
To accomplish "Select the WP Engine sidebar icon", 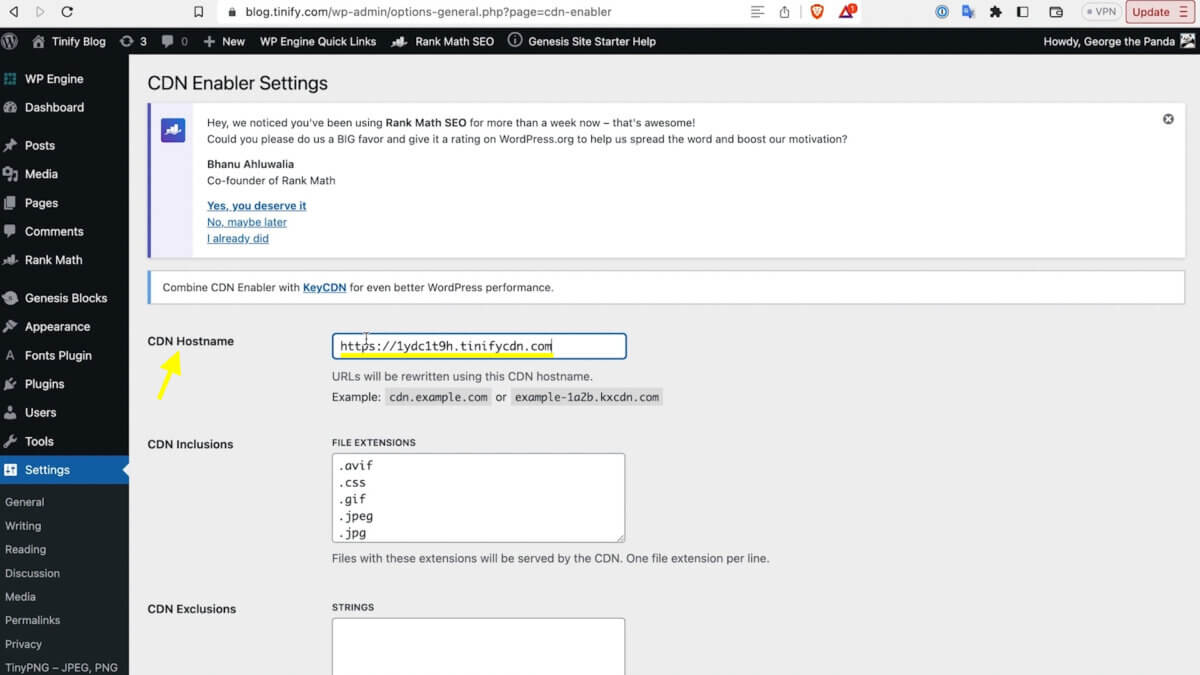I will point(16,78).
